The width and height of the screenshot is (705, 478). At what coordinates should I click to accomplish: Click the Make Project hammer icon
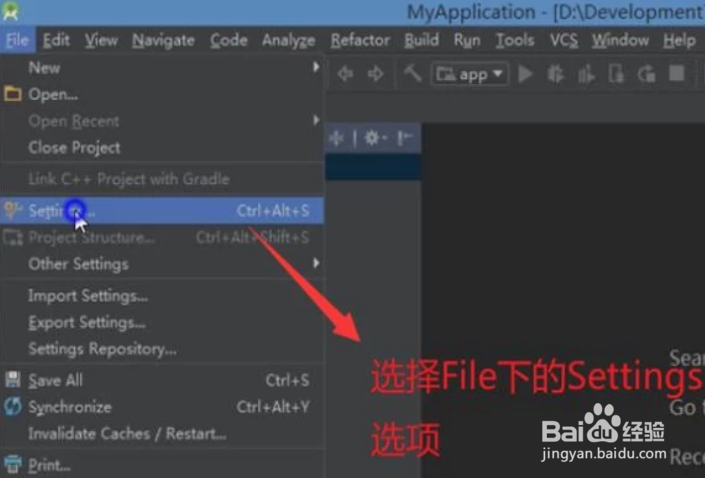[x=412, y=73]
